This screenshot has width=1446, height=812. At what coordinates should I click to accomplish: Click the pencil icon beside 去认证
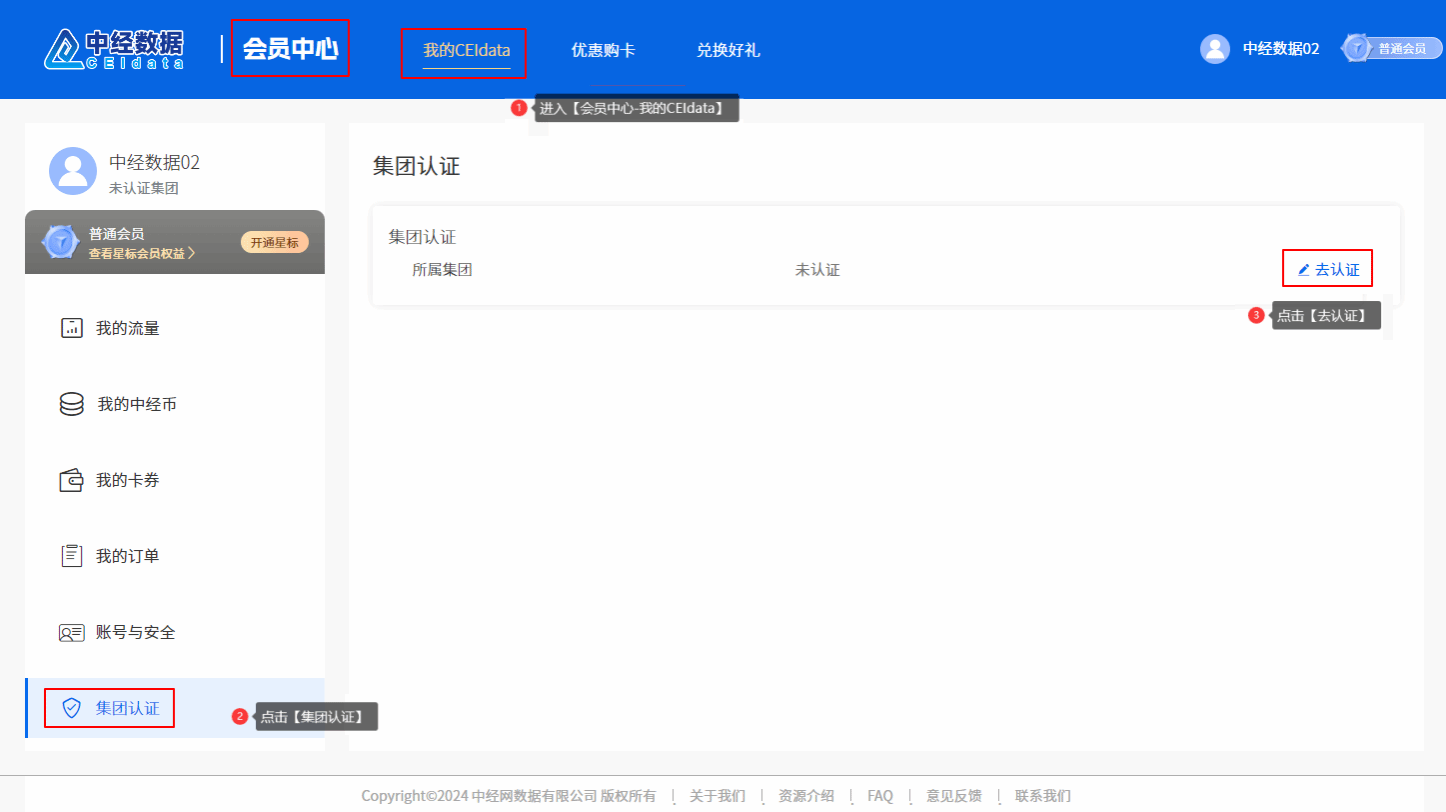click(1303, 270)
